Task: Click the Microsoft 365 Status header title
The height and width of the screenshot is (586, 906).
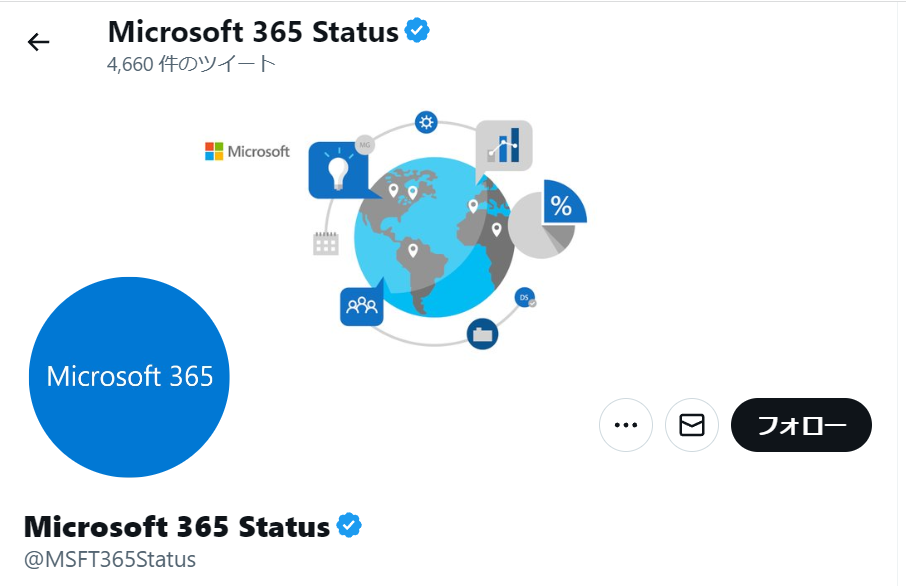Action: click(253, 32)
